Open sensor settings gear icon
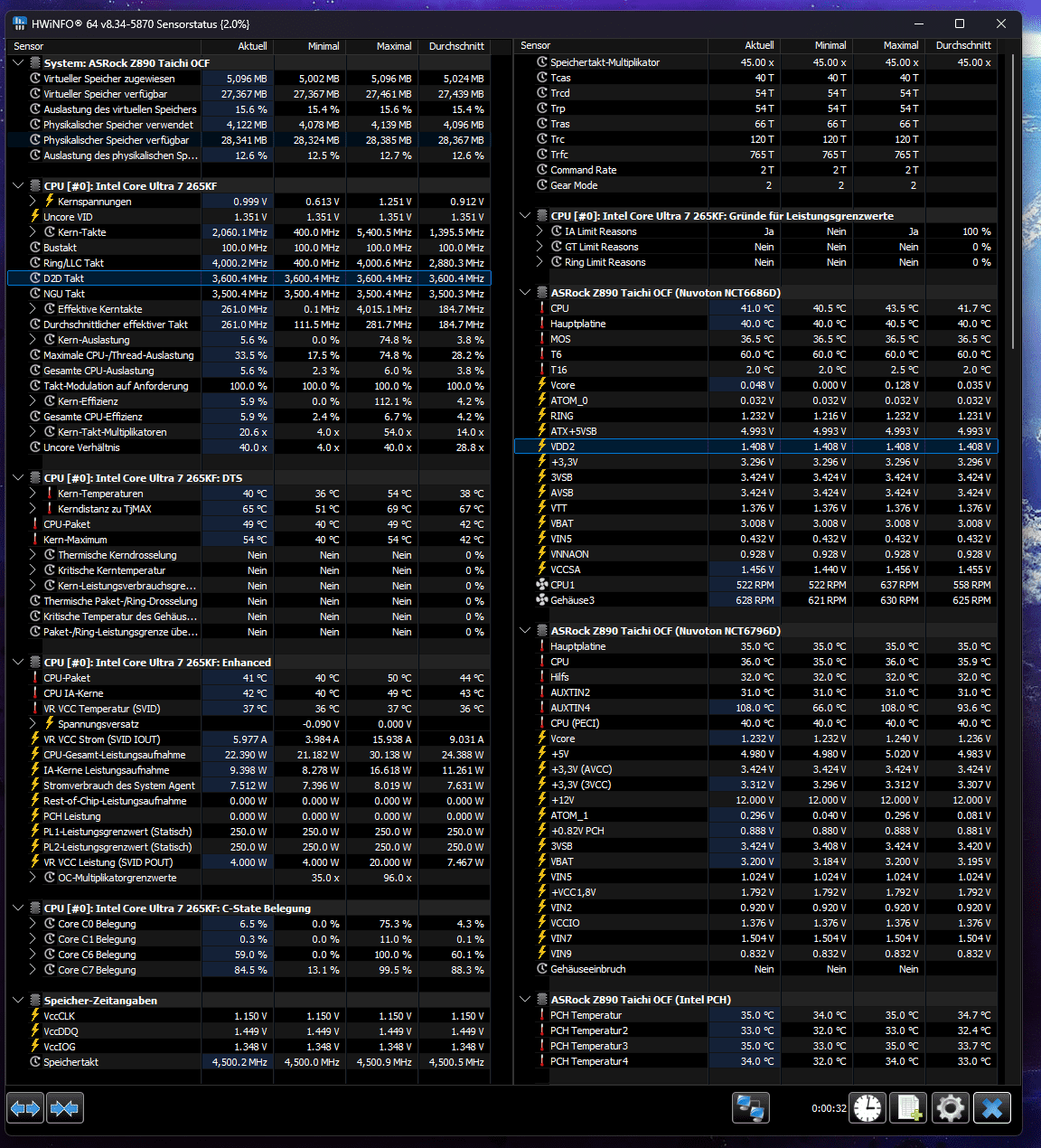The height and width of the screenshot is (1148, 1041). click(x=951, y=1107)
